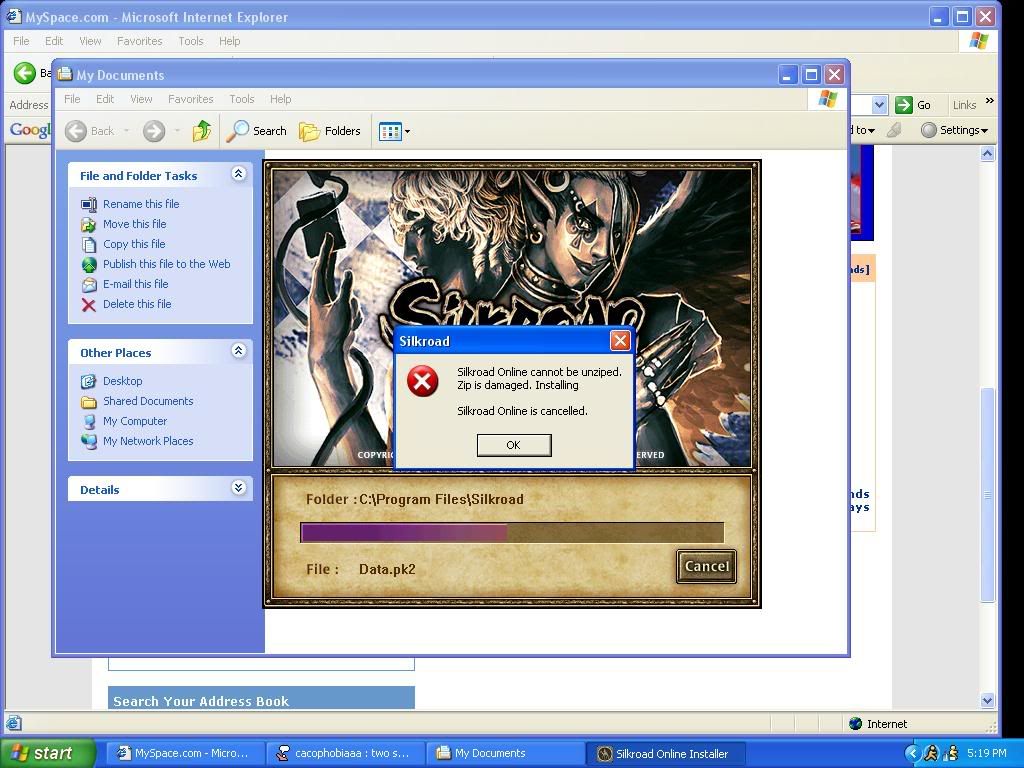Switch to cacophobiaaa taskbar button
Screen dimensions: 1024x768
pos(345,753)
